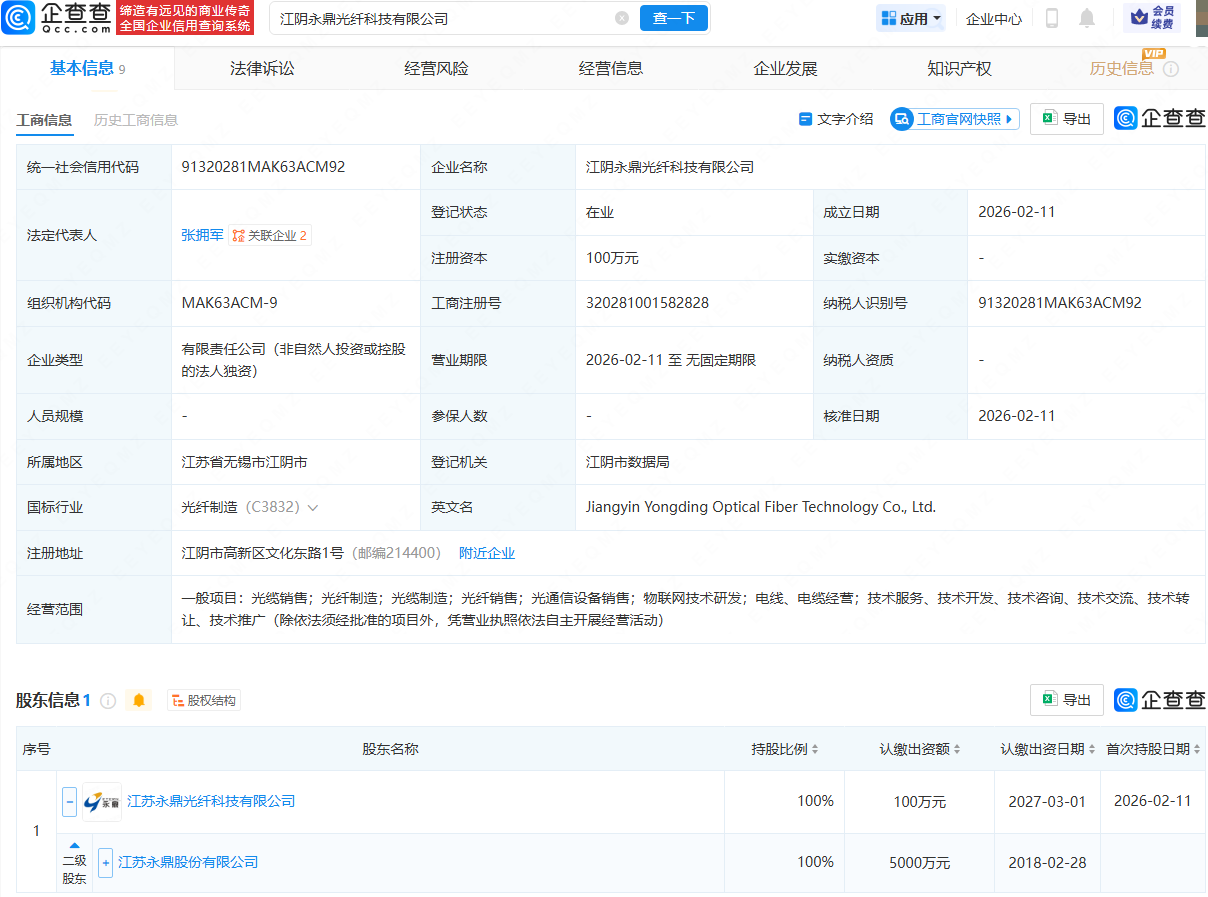Open the 股权结构 equity structure view
This screenshot has width=1208, height=897.
(204, 701)
